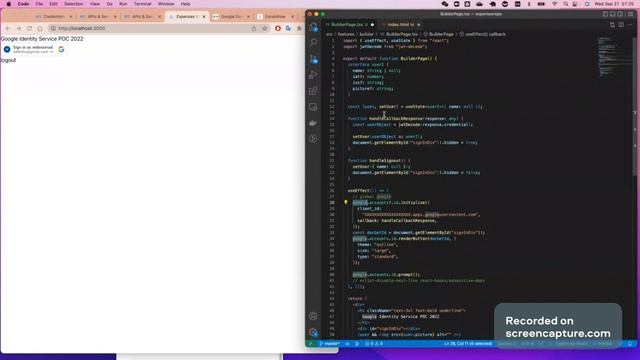Viewport: 640px width, 360px height.
Task: Click the remote window indicator in status bar
Action: [311, 344]
